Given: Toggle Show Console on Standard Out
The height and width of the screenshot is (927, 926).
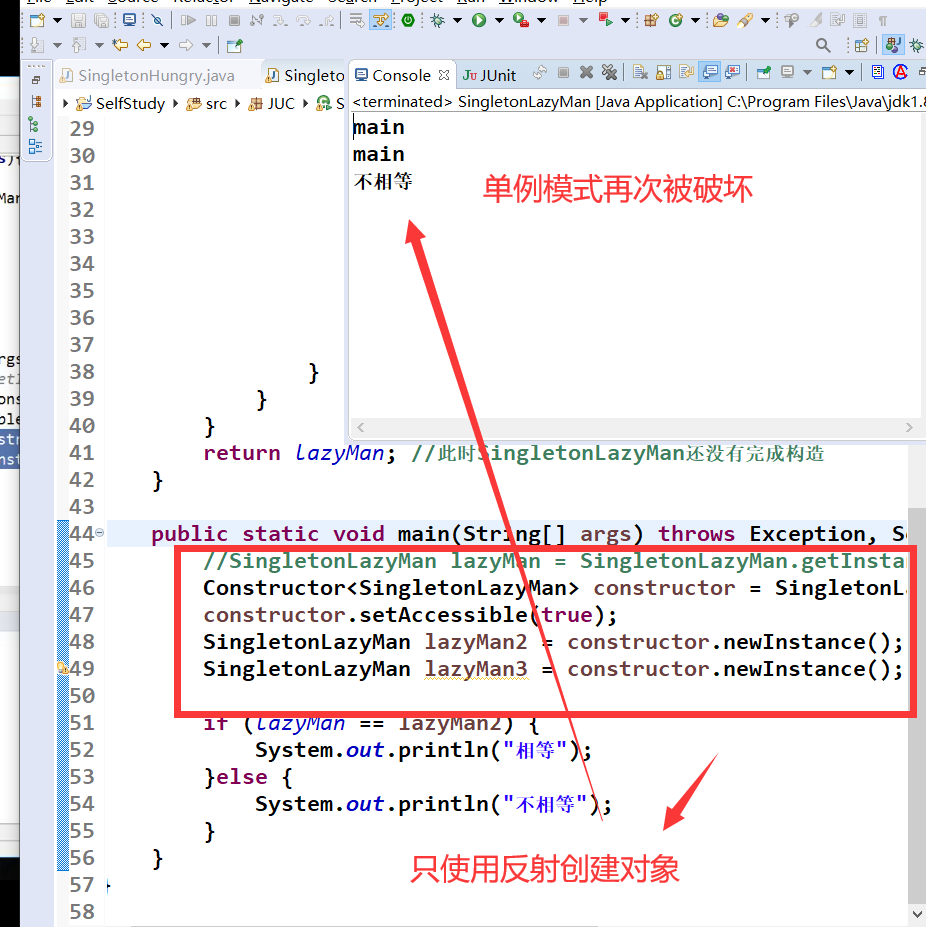Looking at the screenshot, I should [710, 72].
